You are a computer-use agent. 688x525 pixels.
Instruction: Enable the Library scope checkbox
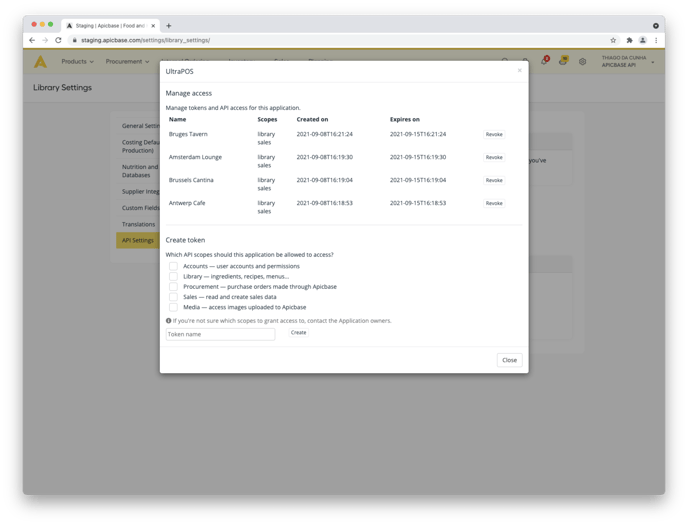click(x=173, y=276)
